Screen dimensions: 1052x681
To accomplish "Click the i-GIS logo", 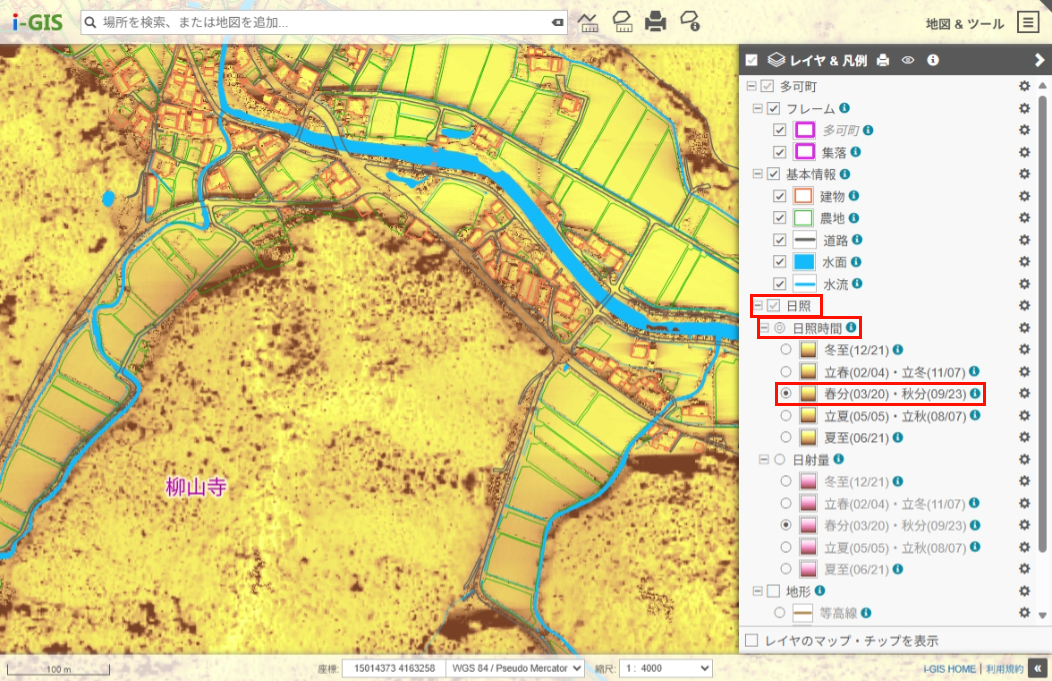I will (38, 22).
